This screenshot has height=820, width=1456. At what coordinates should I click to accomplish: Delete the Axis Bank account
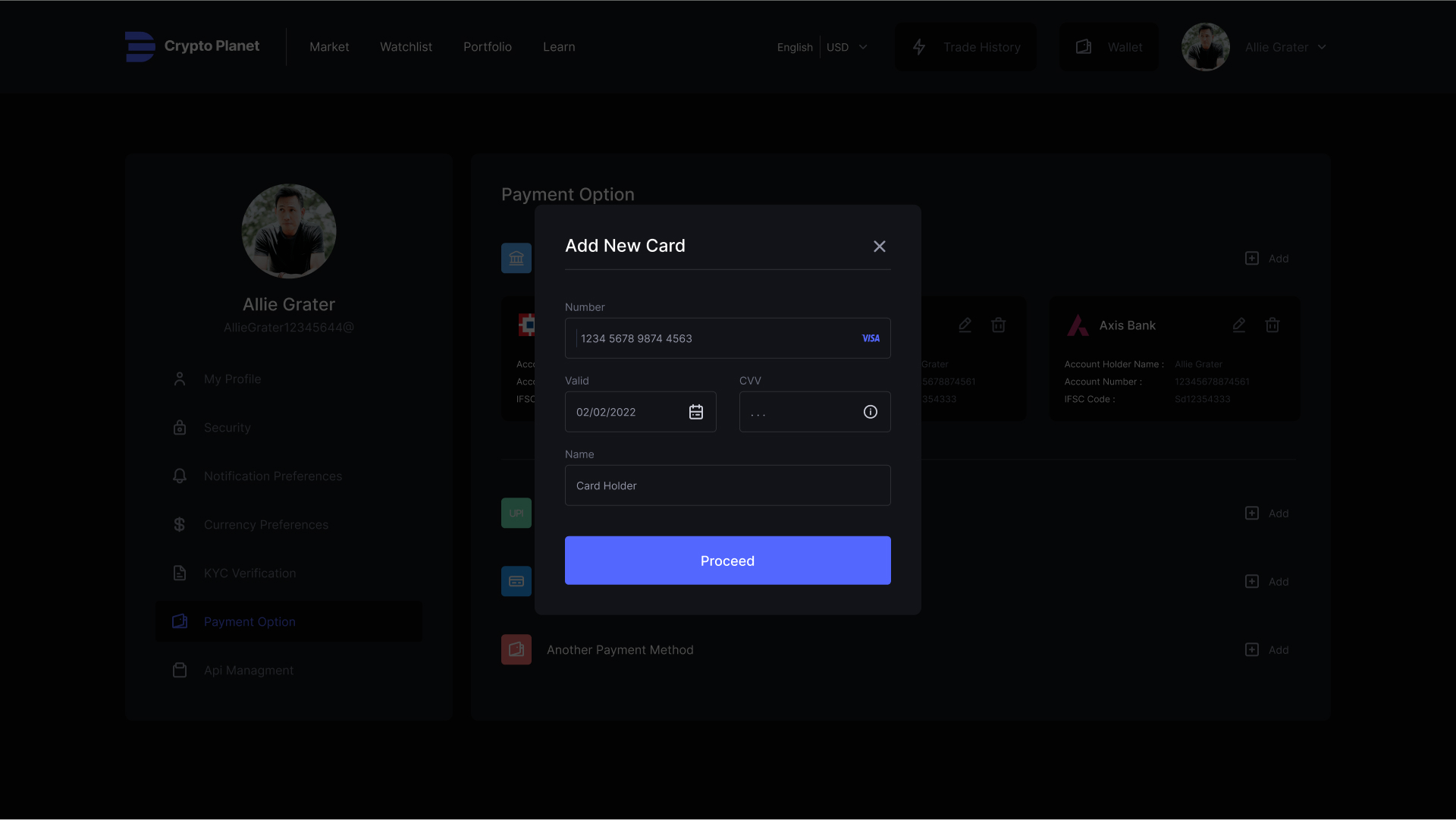1272,325
